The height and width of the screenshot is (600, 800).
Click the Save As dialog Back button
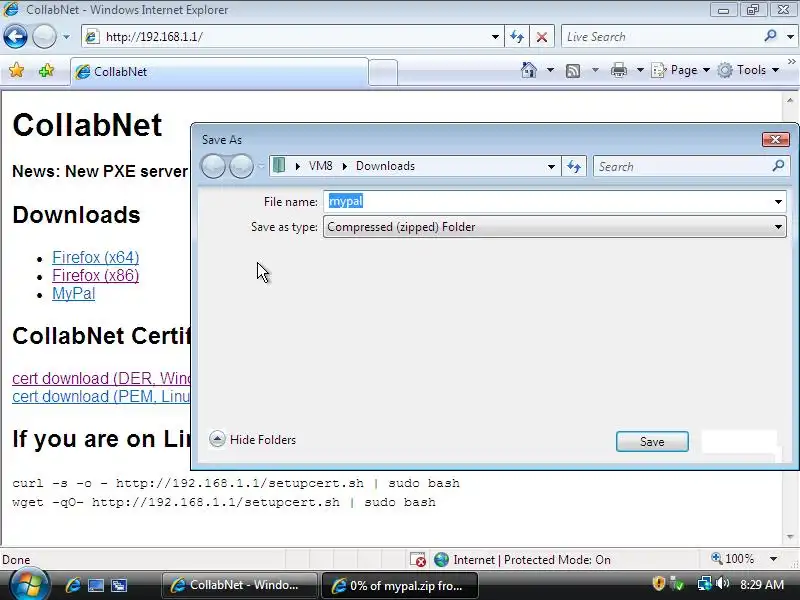coord(213,166)
